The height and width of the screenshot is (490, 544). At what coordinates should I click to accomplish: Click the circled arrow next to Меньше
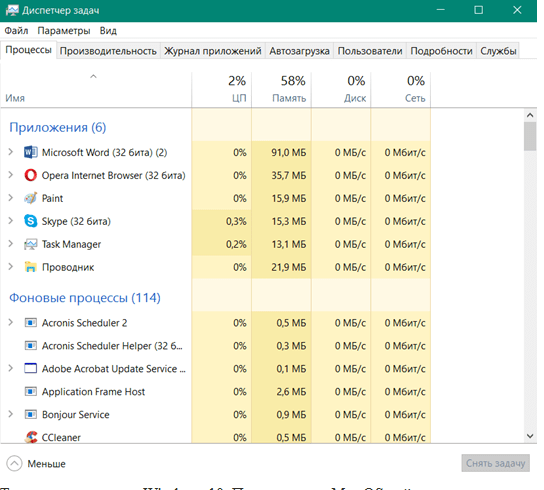[x=14, y=464]
